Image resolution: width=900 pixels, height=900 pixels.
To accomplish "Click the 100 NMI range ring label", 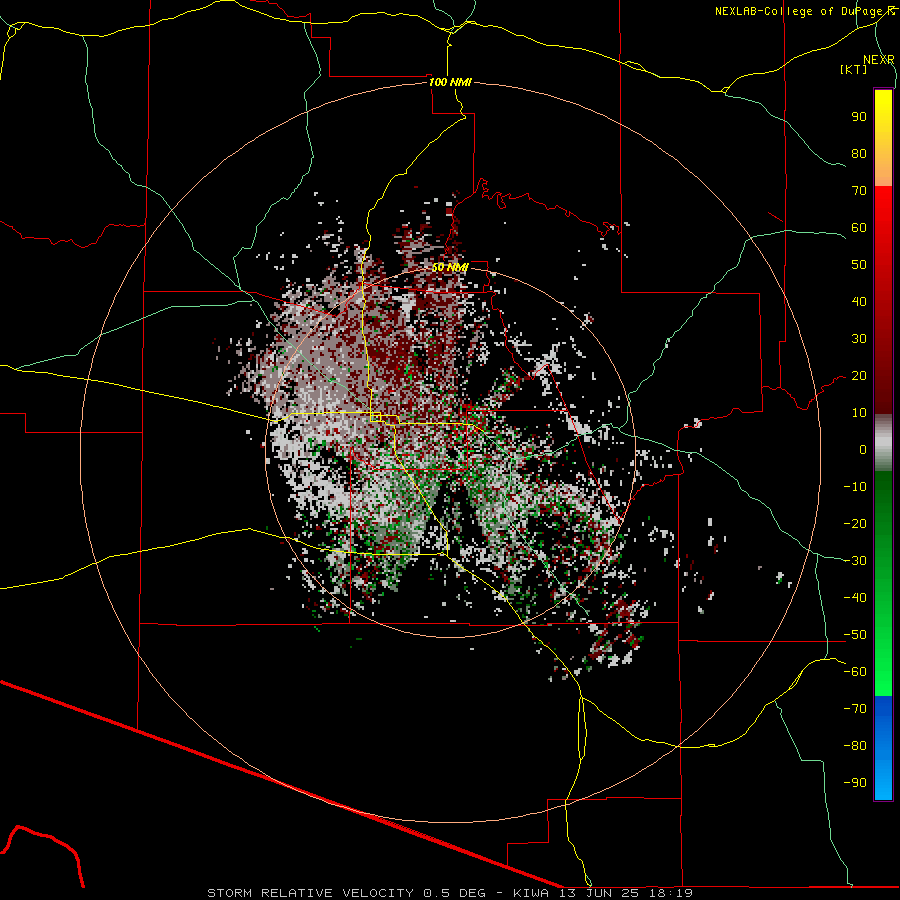I will coord(451,82).
